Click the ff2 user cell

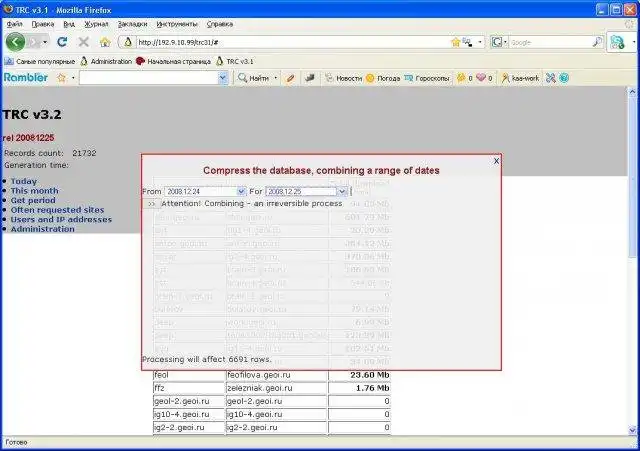tap(189, 388)
